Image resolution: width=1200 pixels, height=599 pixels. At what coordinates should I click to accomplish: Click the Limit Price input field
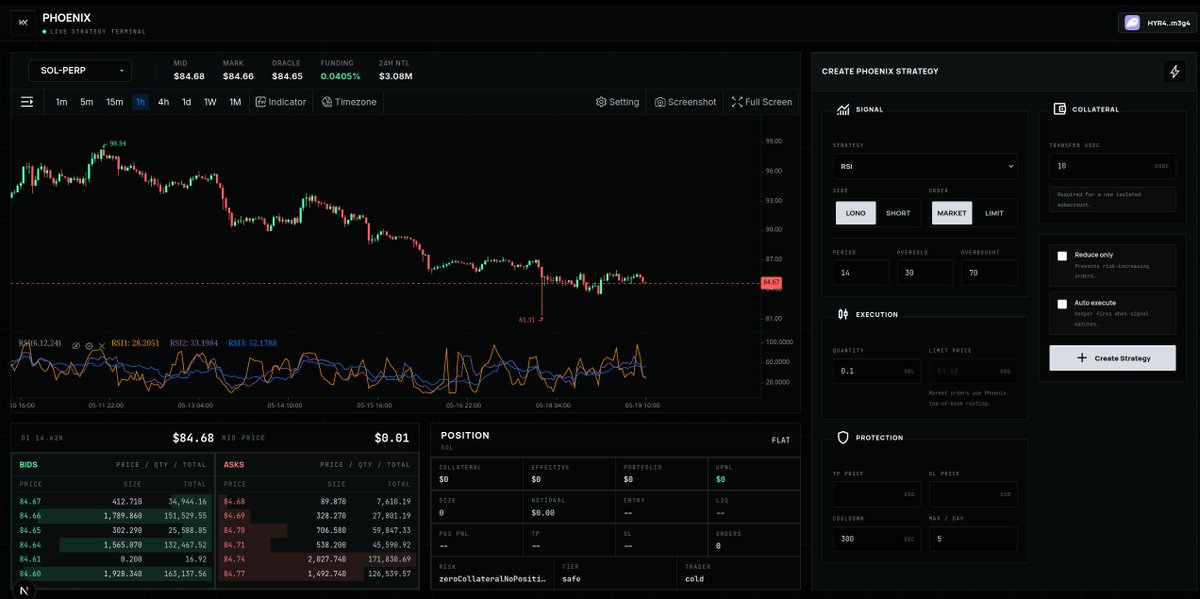tap(973, 371)
